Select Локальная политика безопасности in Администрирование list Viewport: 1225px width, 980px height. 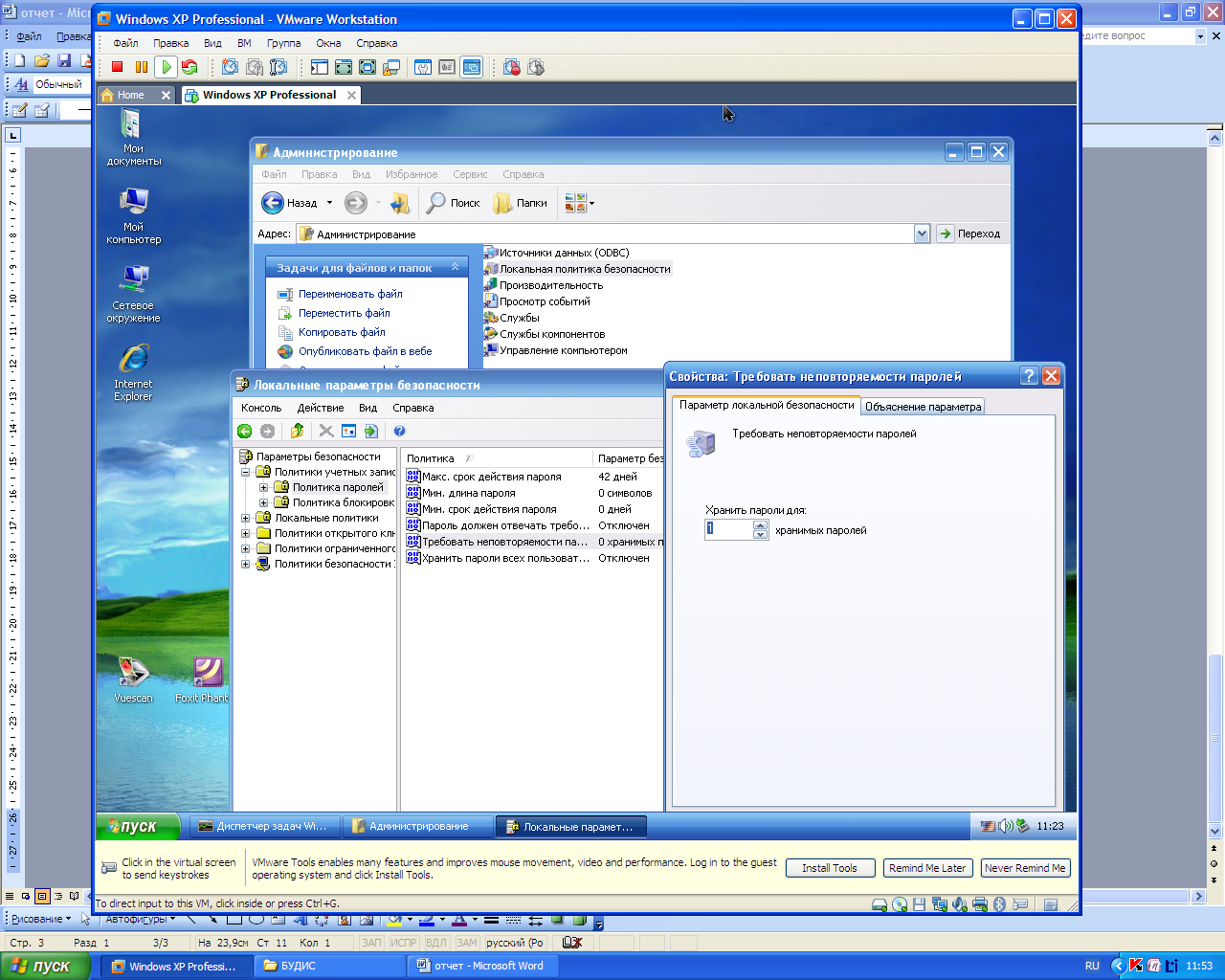(578, 269)
